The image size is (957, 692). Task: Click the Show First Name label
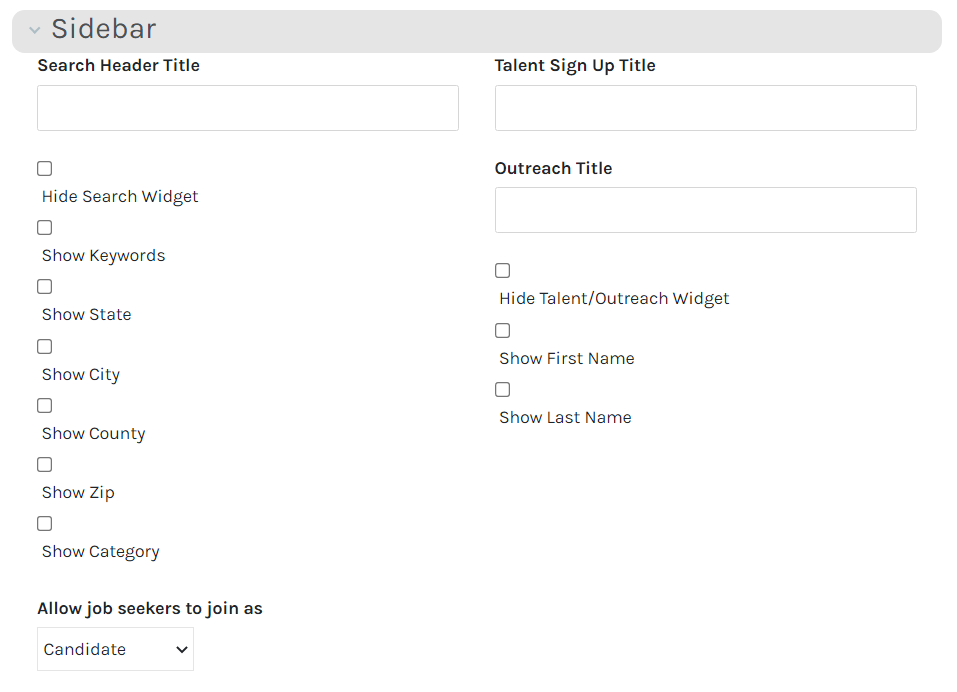click(566, 359)
